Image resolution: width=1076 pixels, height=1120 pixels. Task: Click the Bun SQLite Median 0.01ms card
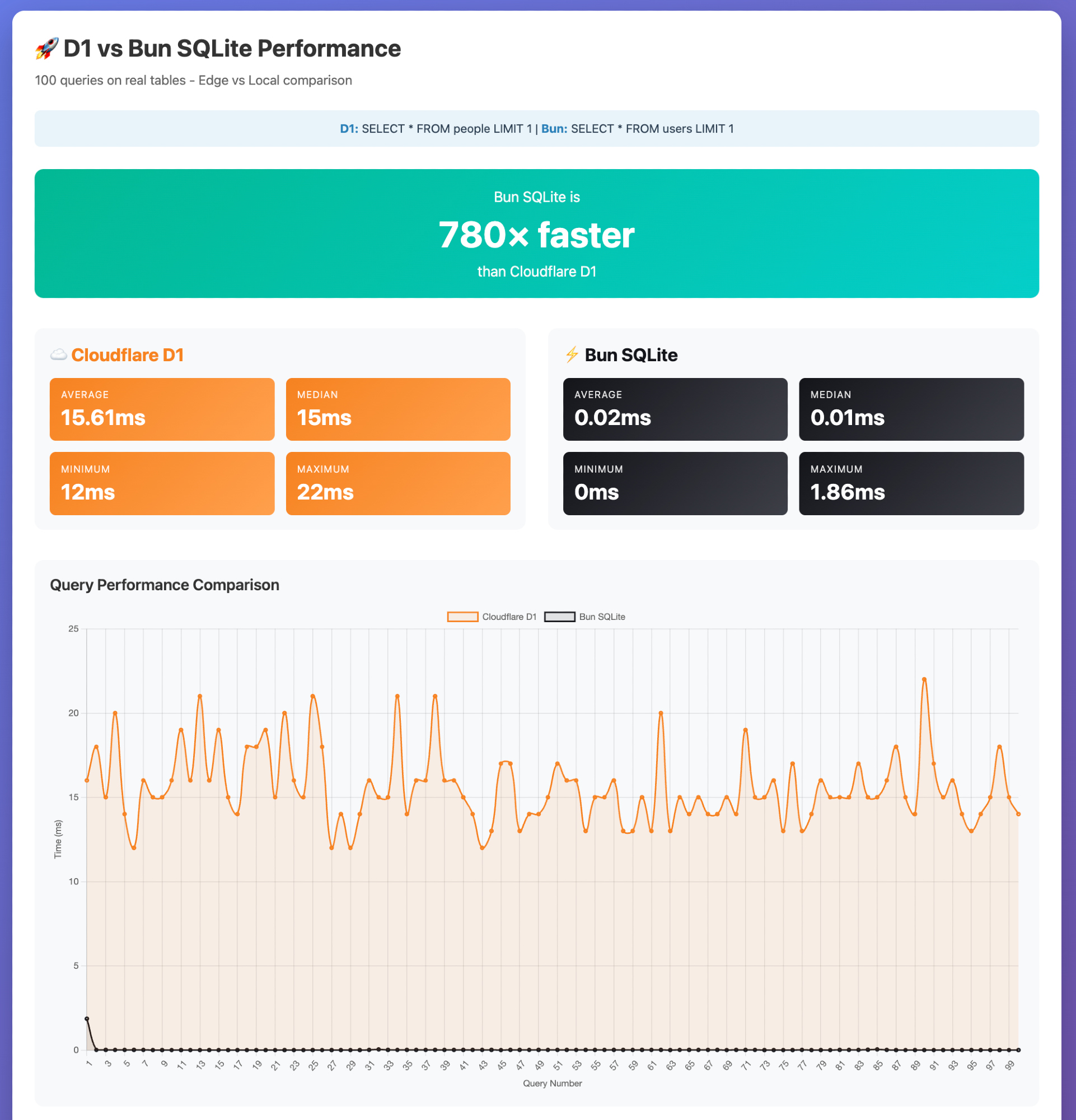point(911,409)
